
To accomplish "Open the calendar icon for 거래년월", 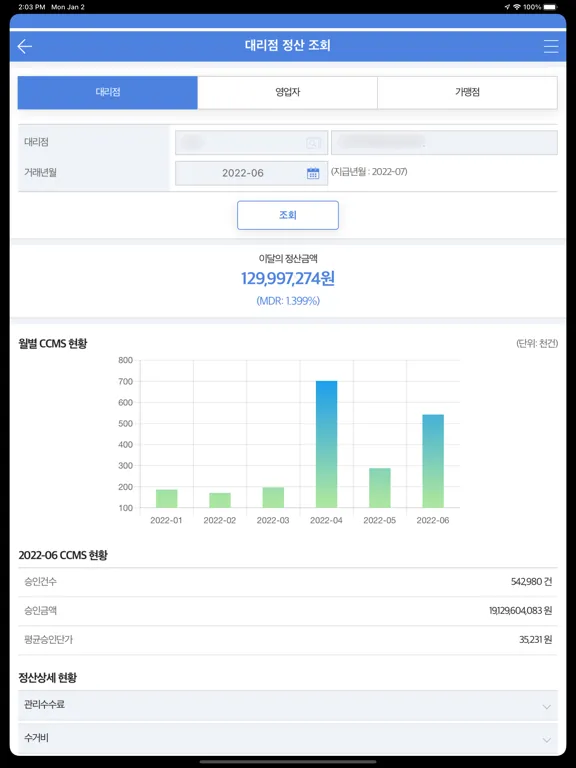I will (313, 173).
